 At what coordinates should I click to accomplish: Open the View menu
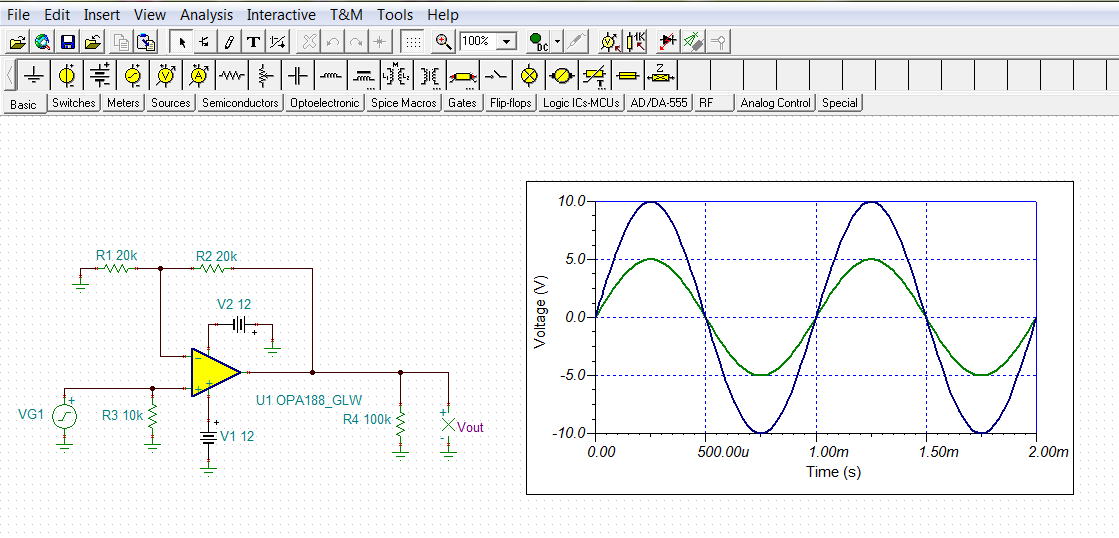pyautogui.click(x=150, y=14)
